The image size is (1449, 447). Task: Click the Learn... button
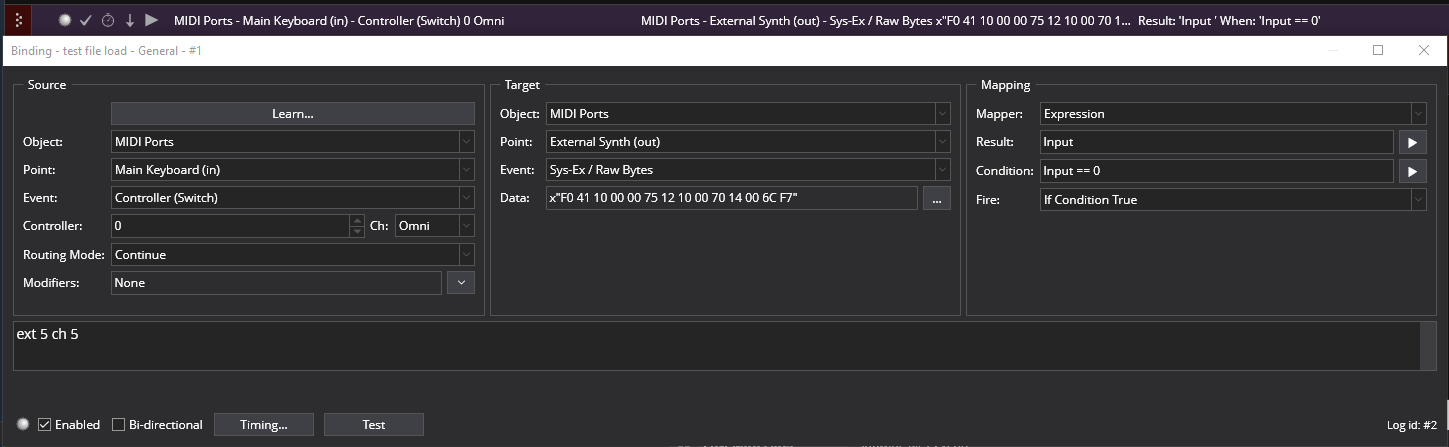[x=292, y=114]
